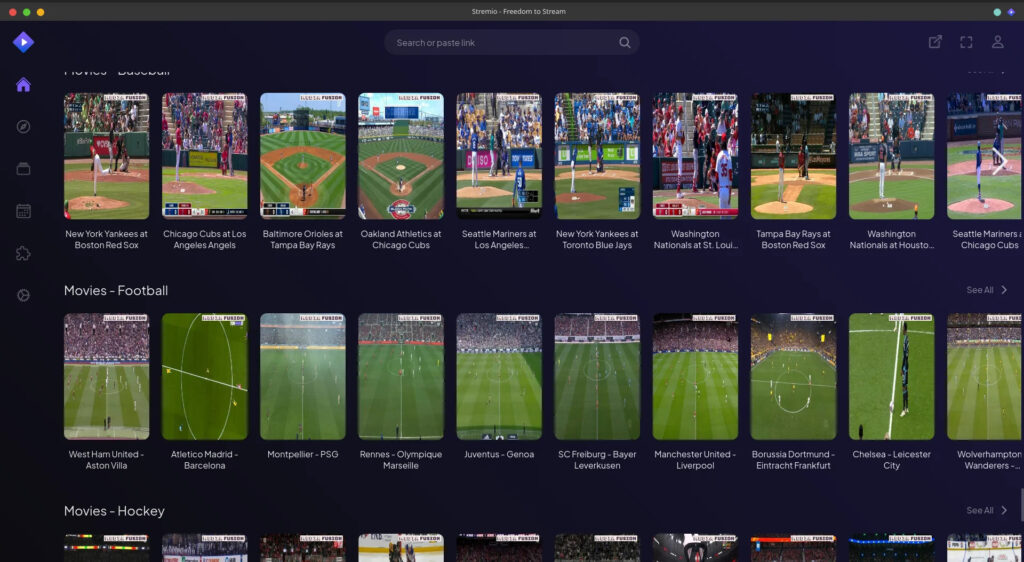Click the search or paste link field

tap(511, 42)
